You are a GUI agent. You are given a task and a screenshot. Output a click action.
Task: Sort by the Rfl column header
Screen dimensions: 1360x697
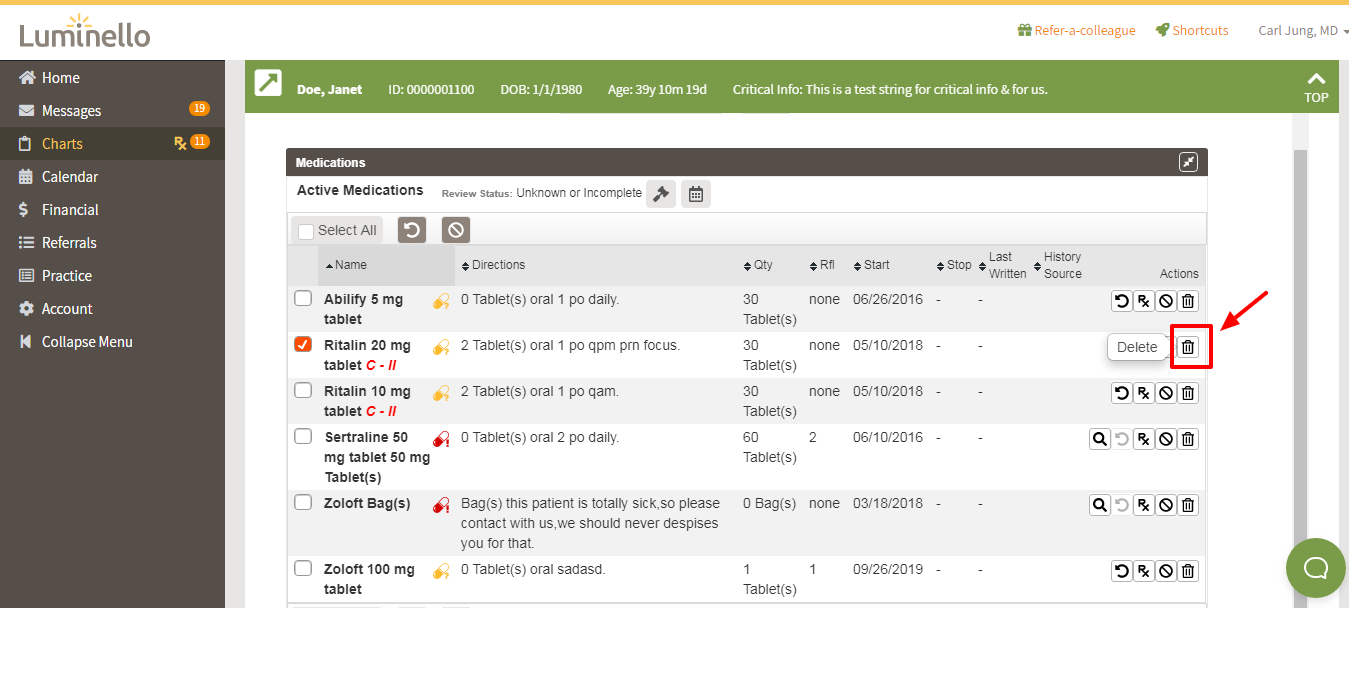(x=822, y=265)
